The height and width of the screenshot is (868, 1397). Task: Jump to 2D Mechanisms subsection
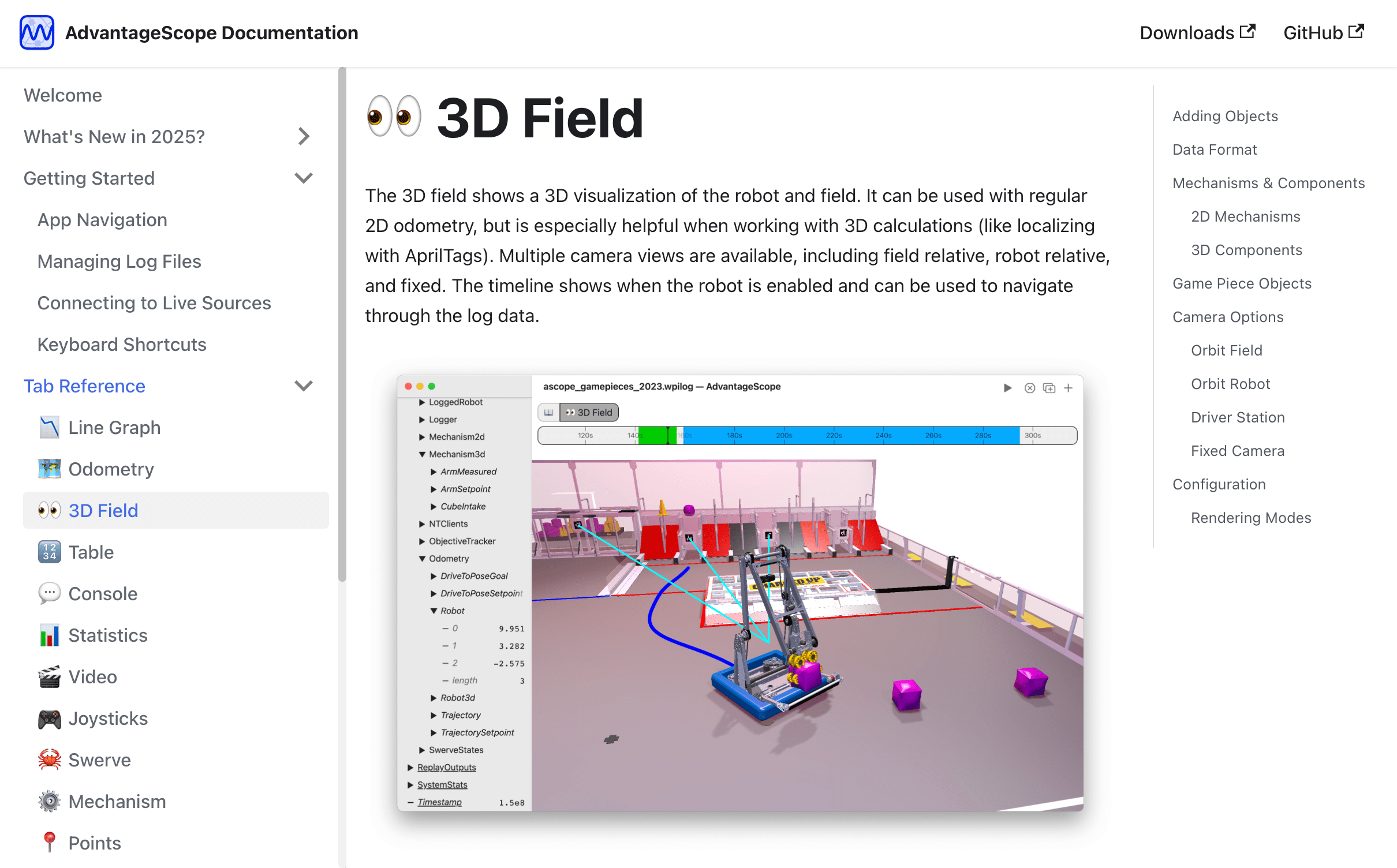1246,216
